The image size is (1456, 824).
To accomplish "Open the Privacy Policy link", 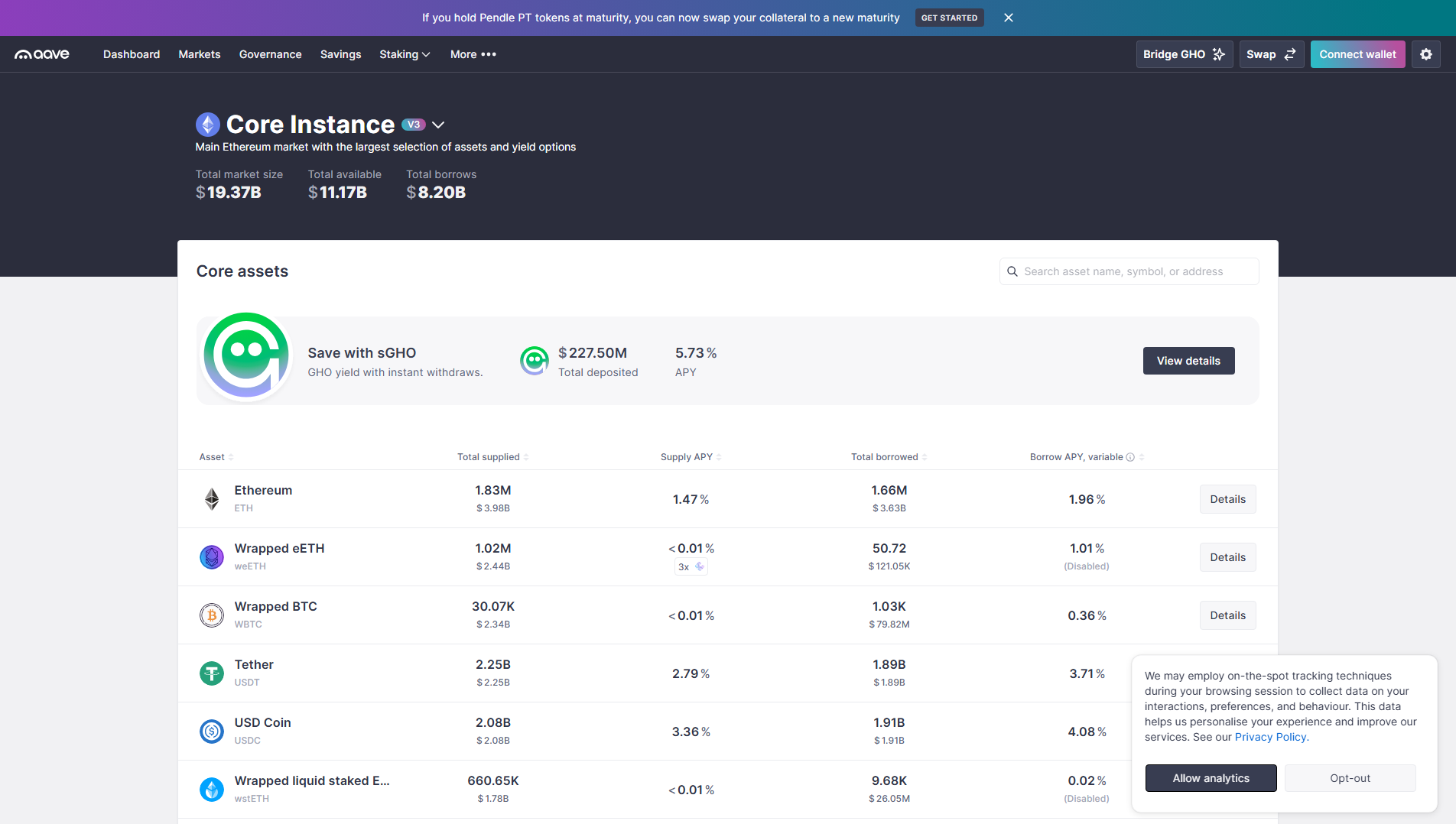I will (x=1272, y=737).
